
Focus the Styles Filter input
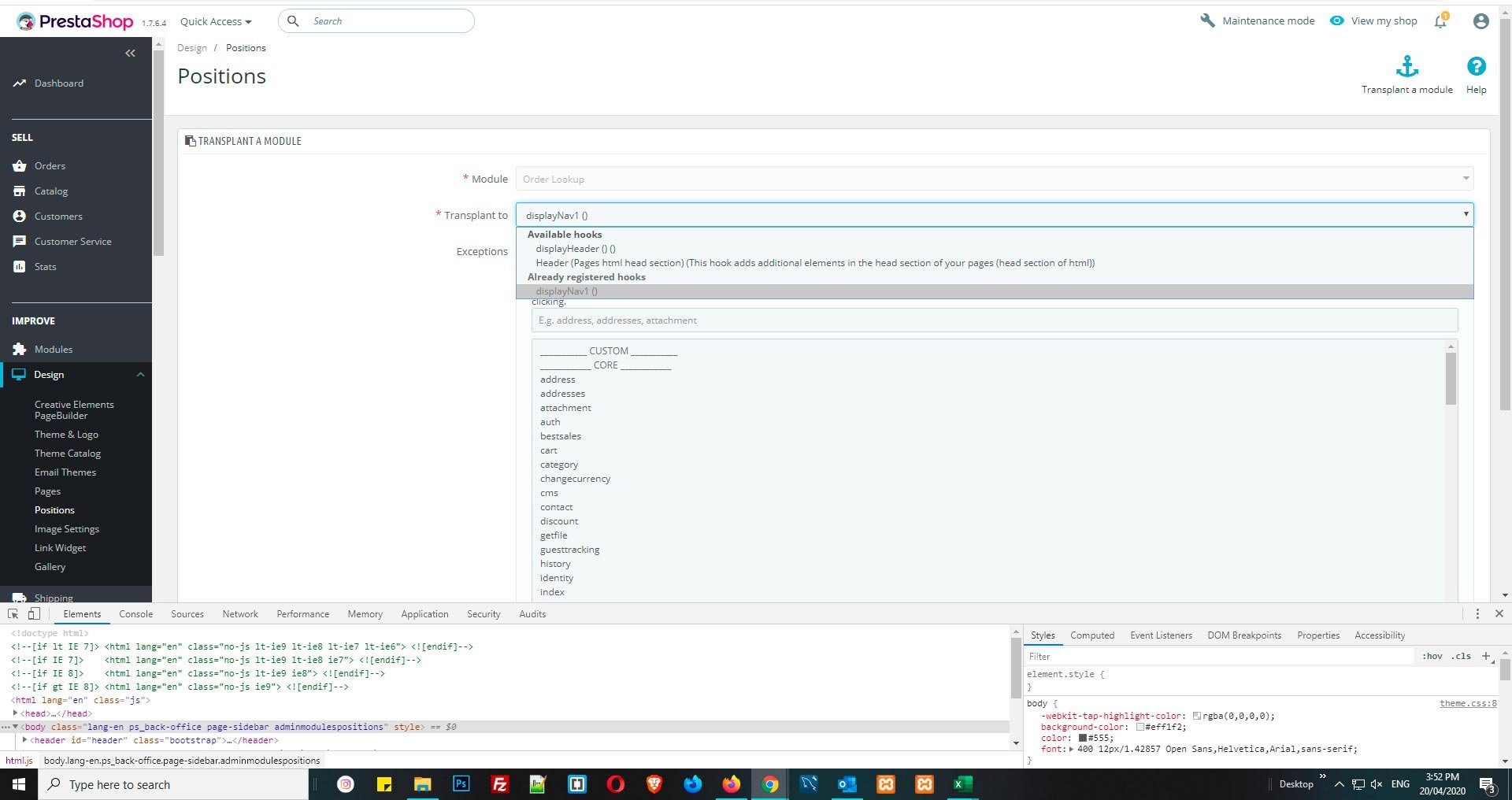(1219, 657)
